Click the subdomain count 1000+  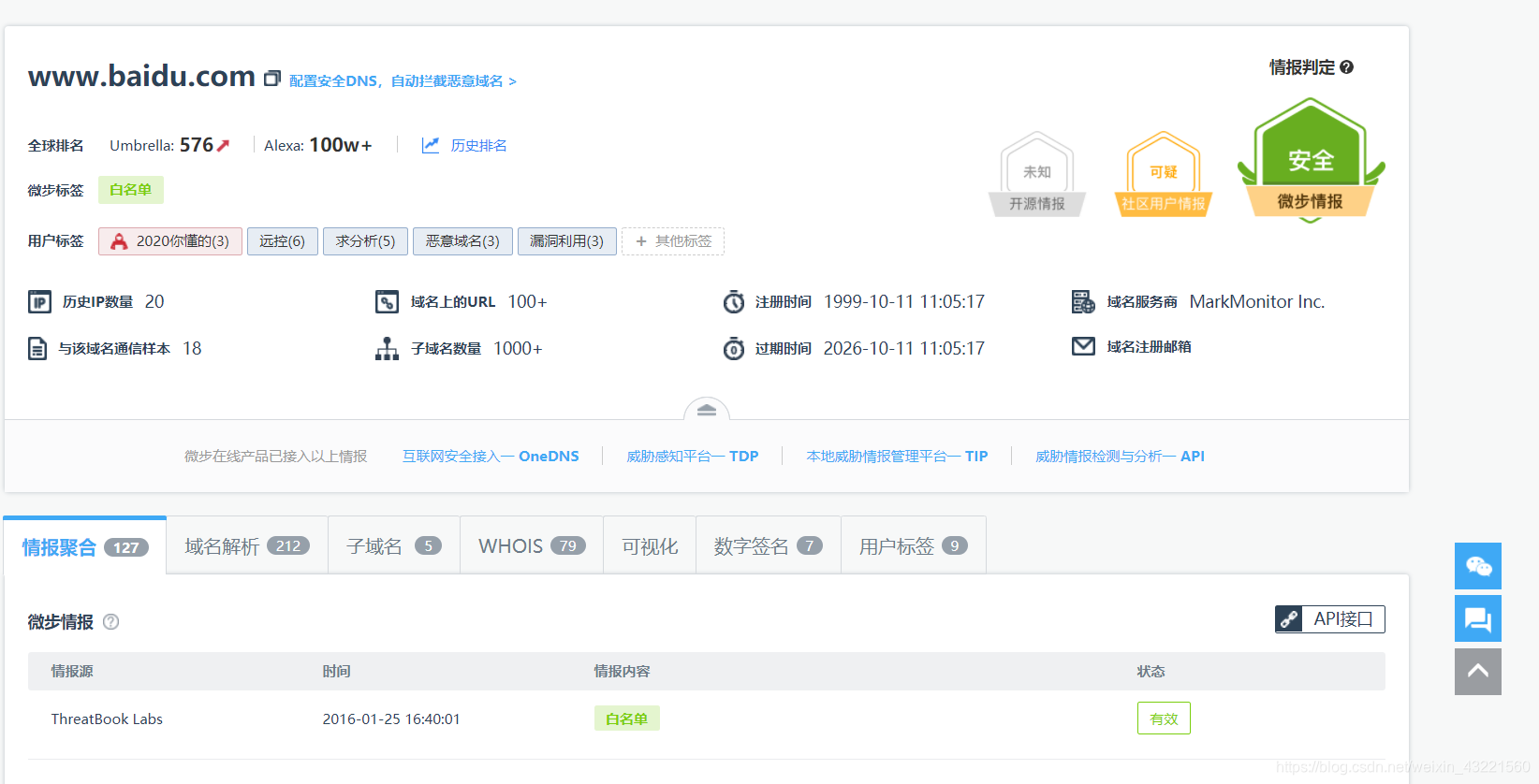click(x=518, y=349)
